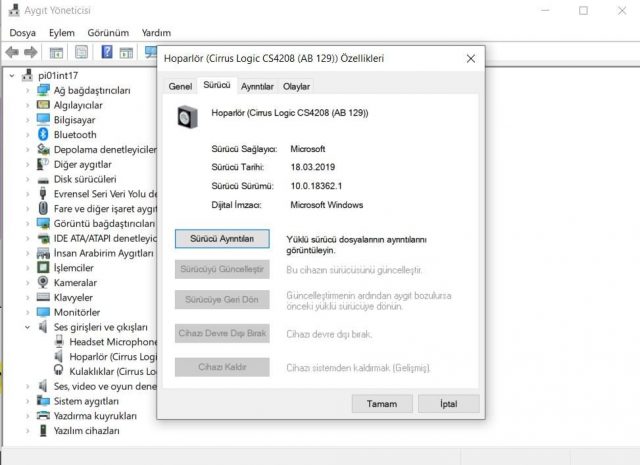Click the Fare ve diğer işaret mouse icon

click(x=43, y=209)
